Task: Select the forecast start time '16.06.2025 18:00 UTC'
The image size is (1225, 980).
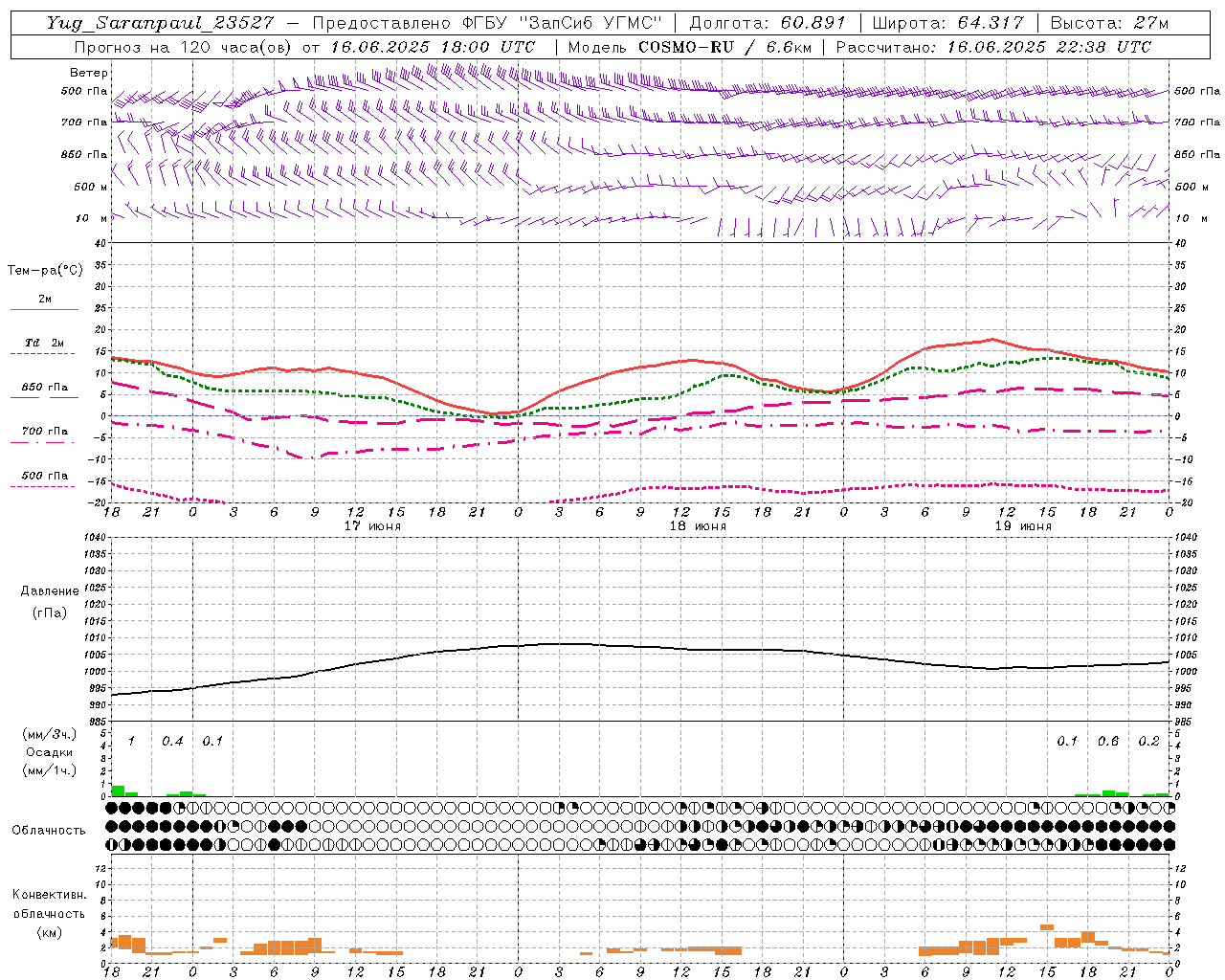Action: tap(433, 47)
